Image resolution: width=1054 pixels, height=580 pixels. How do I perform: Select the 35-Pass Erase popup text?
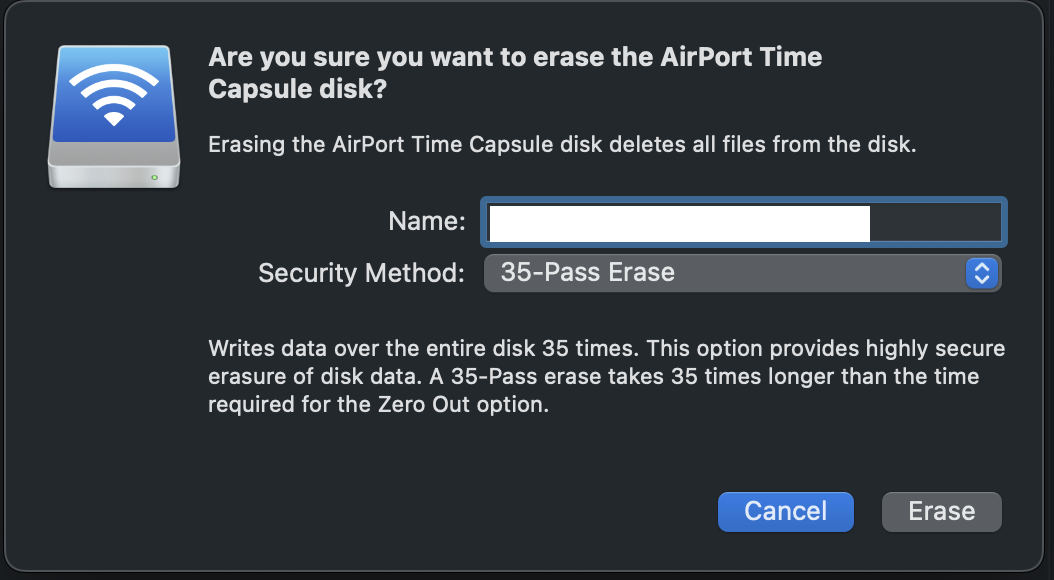(588, 272)
